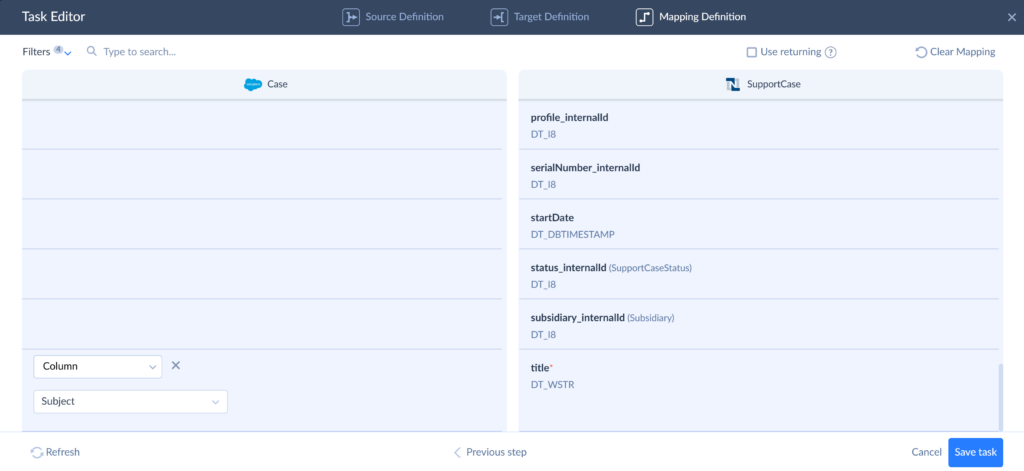Click the SupportCaseStatus reference label

[x=650, y=268]
